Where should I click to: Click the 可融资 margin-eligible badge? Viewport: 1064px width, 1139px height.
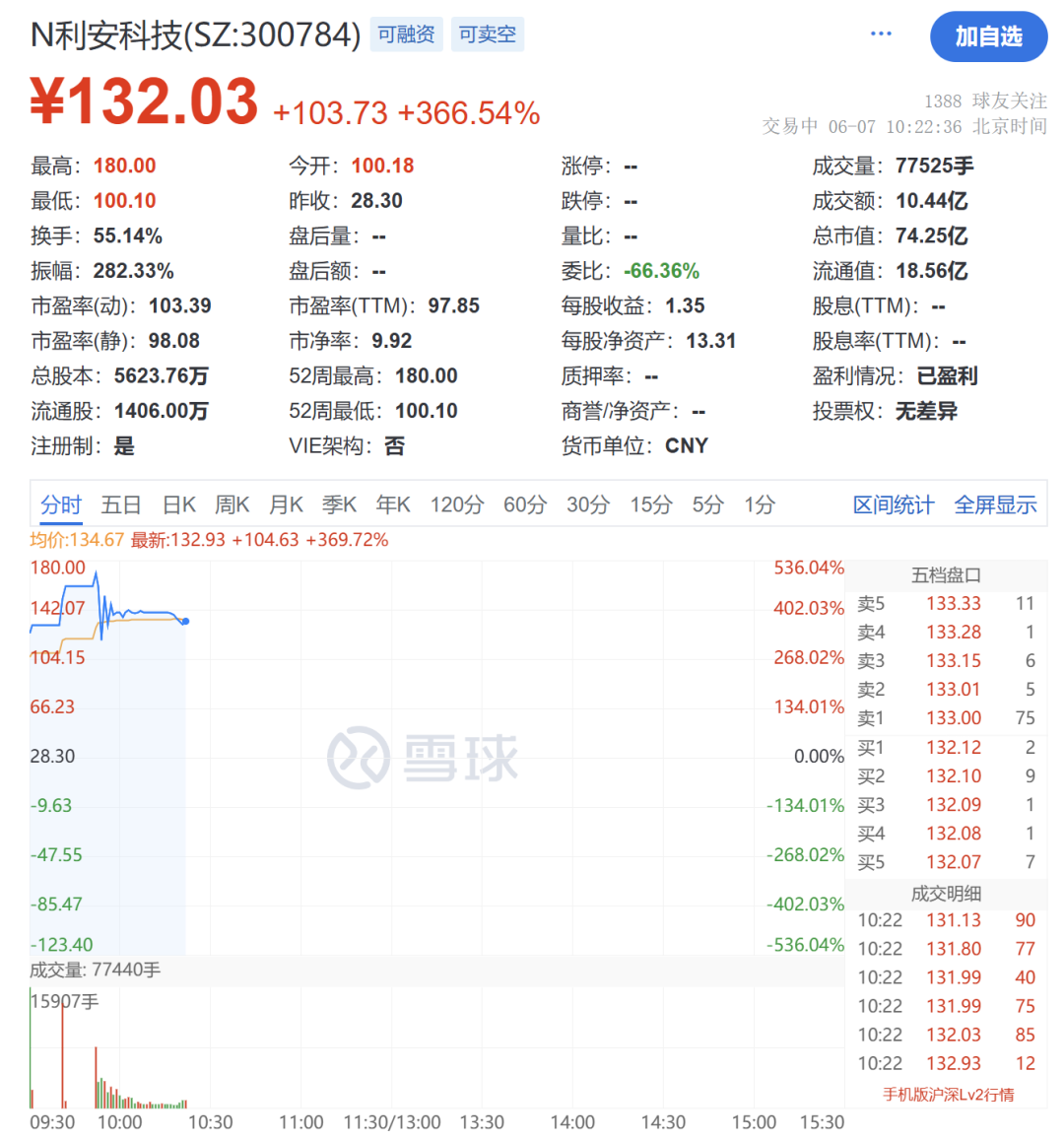[405, 33]
